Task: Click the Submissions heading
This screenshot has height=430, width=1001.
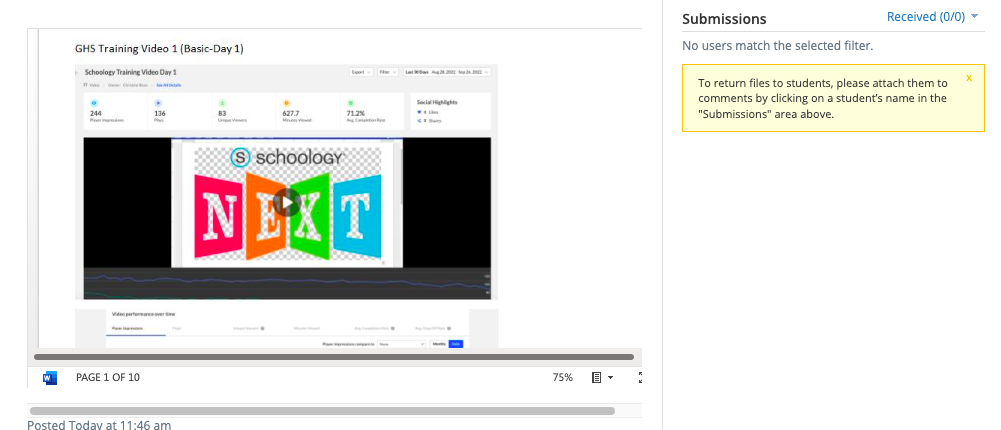Action: tap(724, 19)
